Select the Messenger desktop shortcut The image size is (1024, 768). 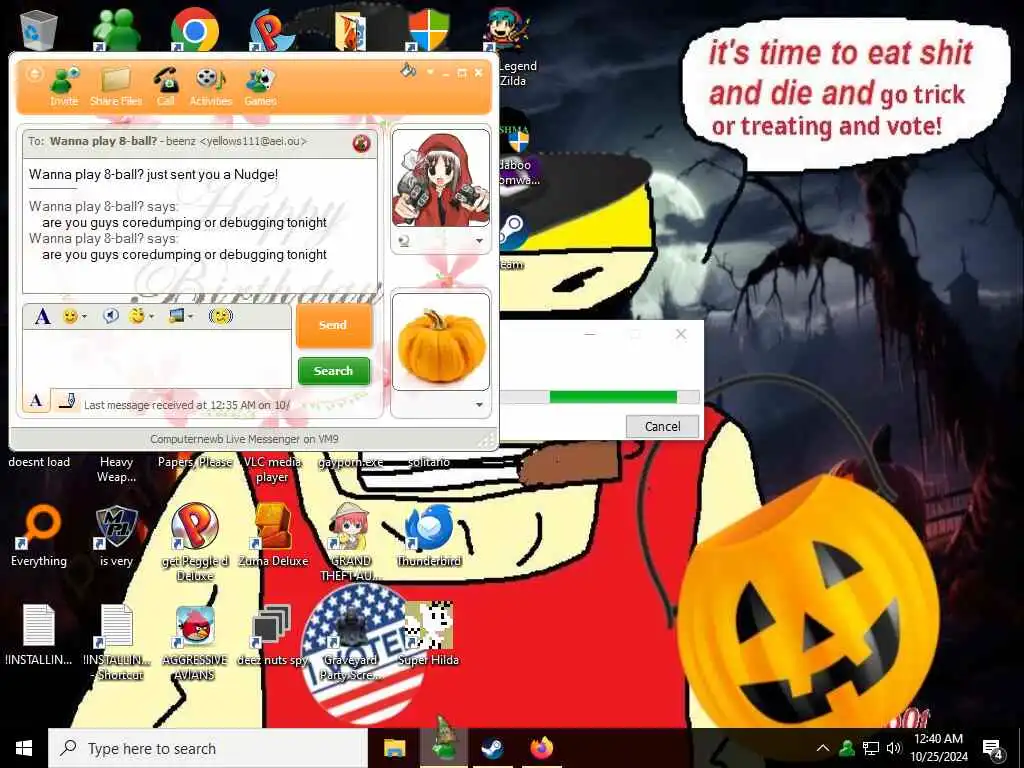click(x=116, y=29)
